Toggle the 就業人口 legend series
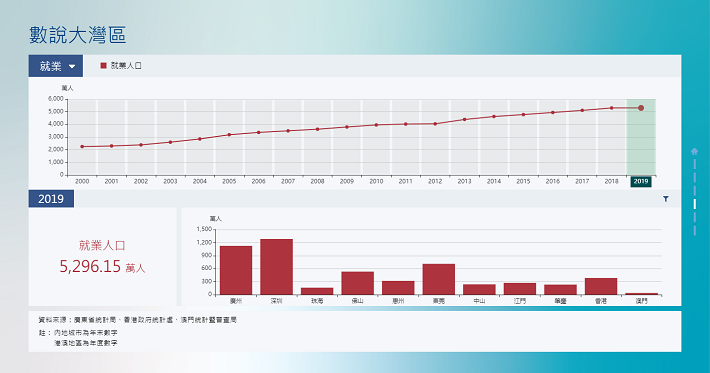The width and height of the screenshot is (710, 373). (x=121, y=66)
